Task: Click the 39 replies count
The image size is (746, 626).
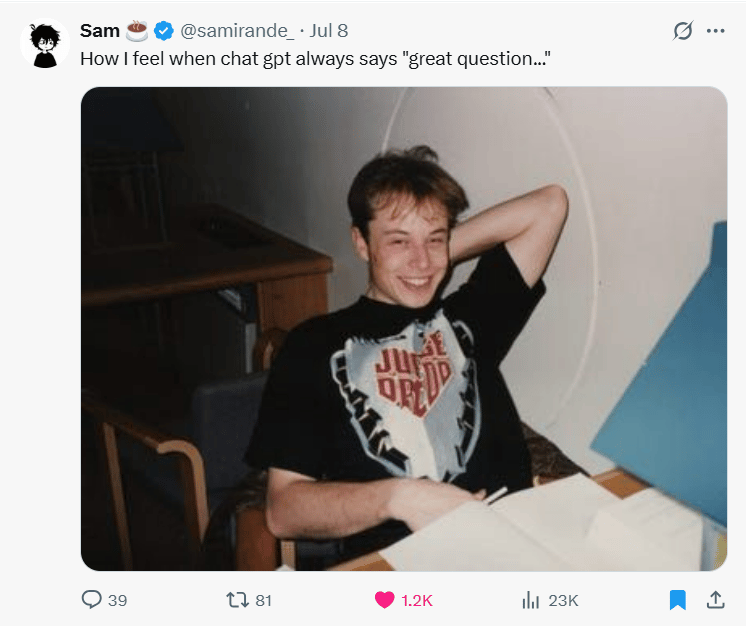Action: [x=118, y=600]
